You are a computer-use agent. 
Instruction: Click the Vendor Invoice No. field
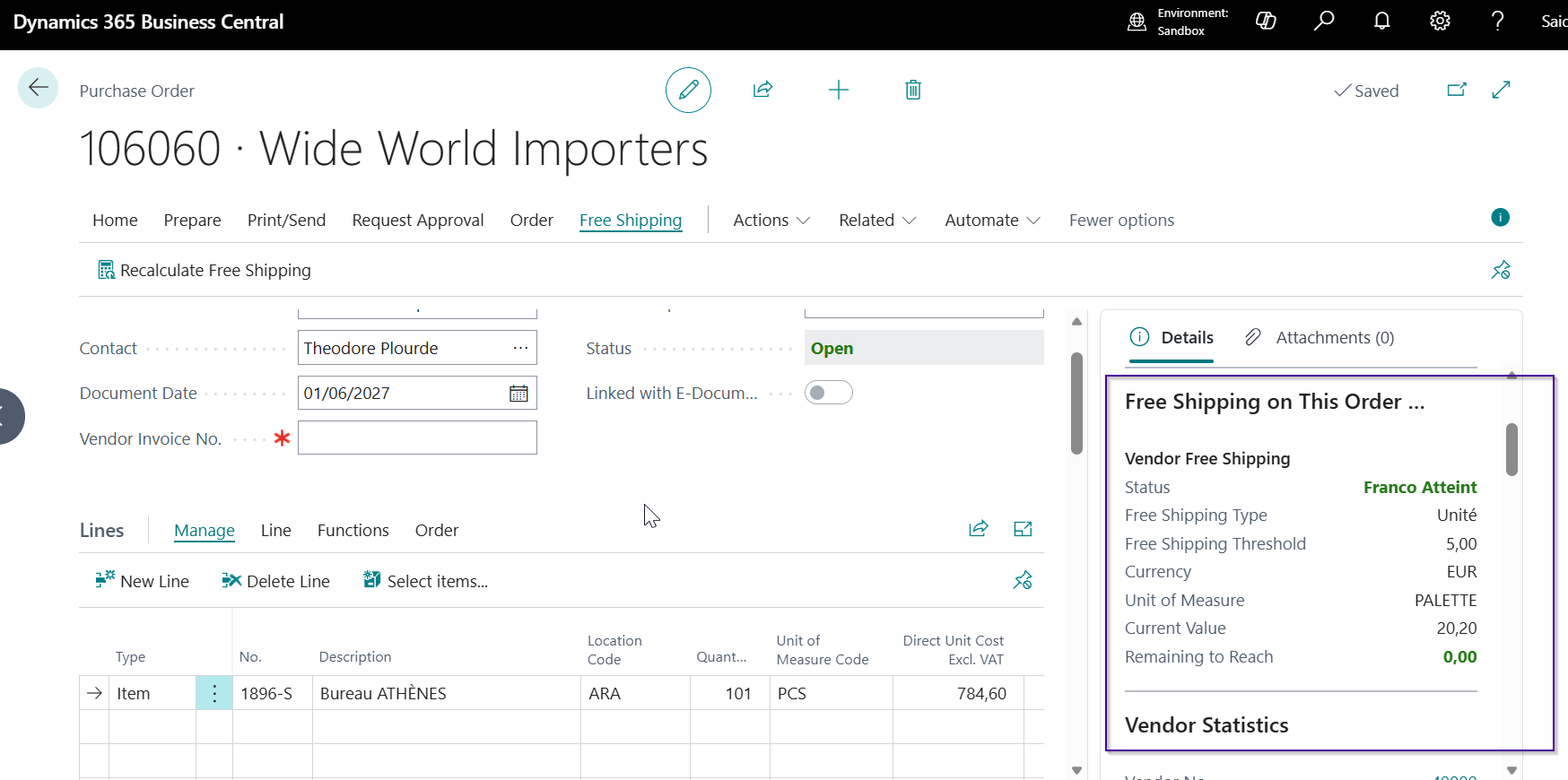[417, 438]
